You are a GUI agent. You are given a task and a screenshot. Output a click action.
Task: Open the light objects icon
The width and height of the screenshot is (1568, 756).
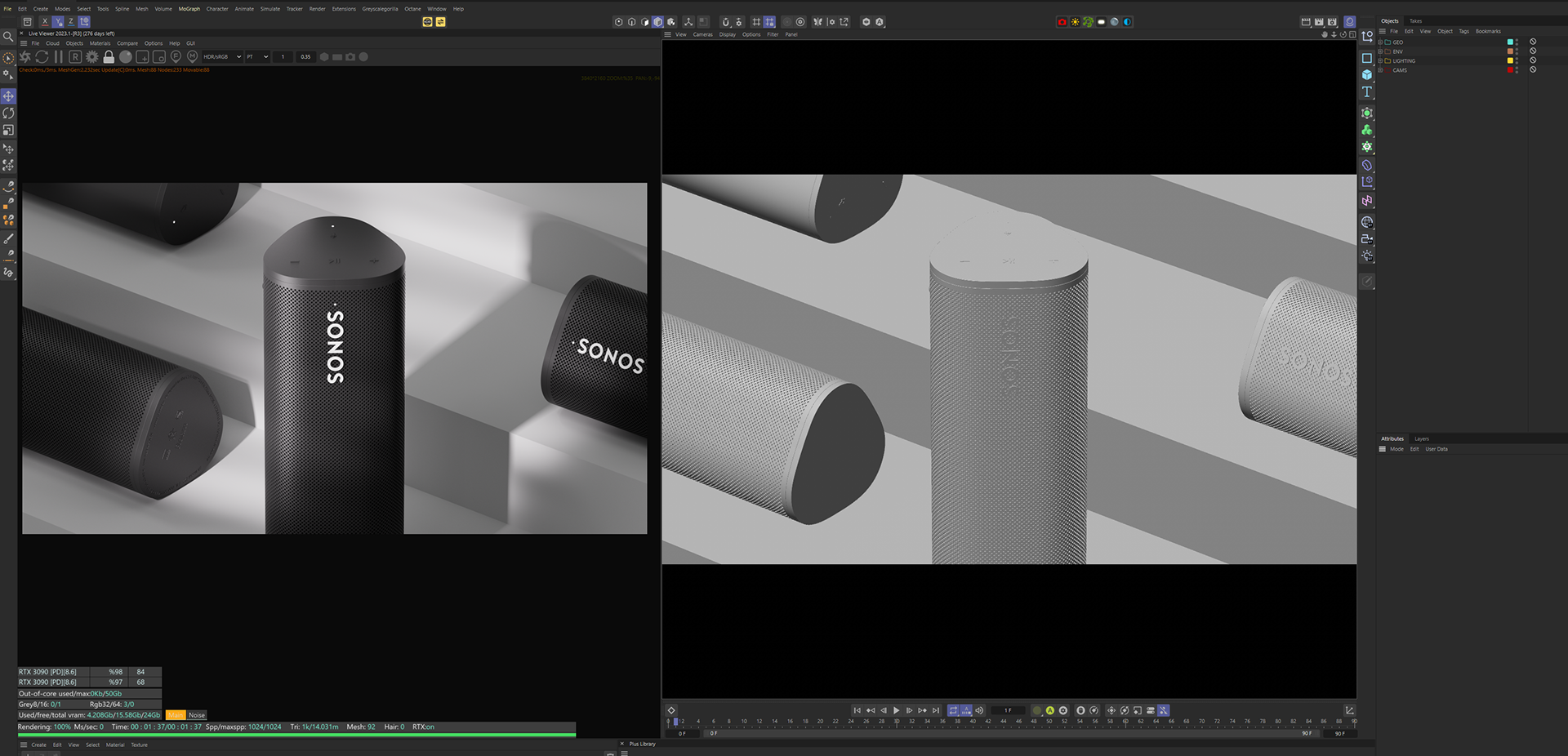point(1367,256)
